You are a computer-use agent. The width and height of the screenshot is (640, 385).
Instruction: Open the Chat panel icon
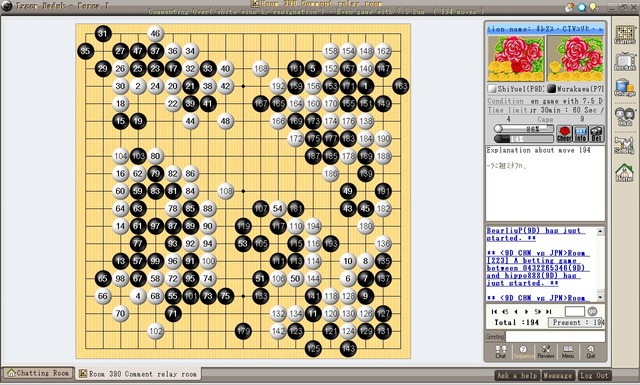pos(501,352)
